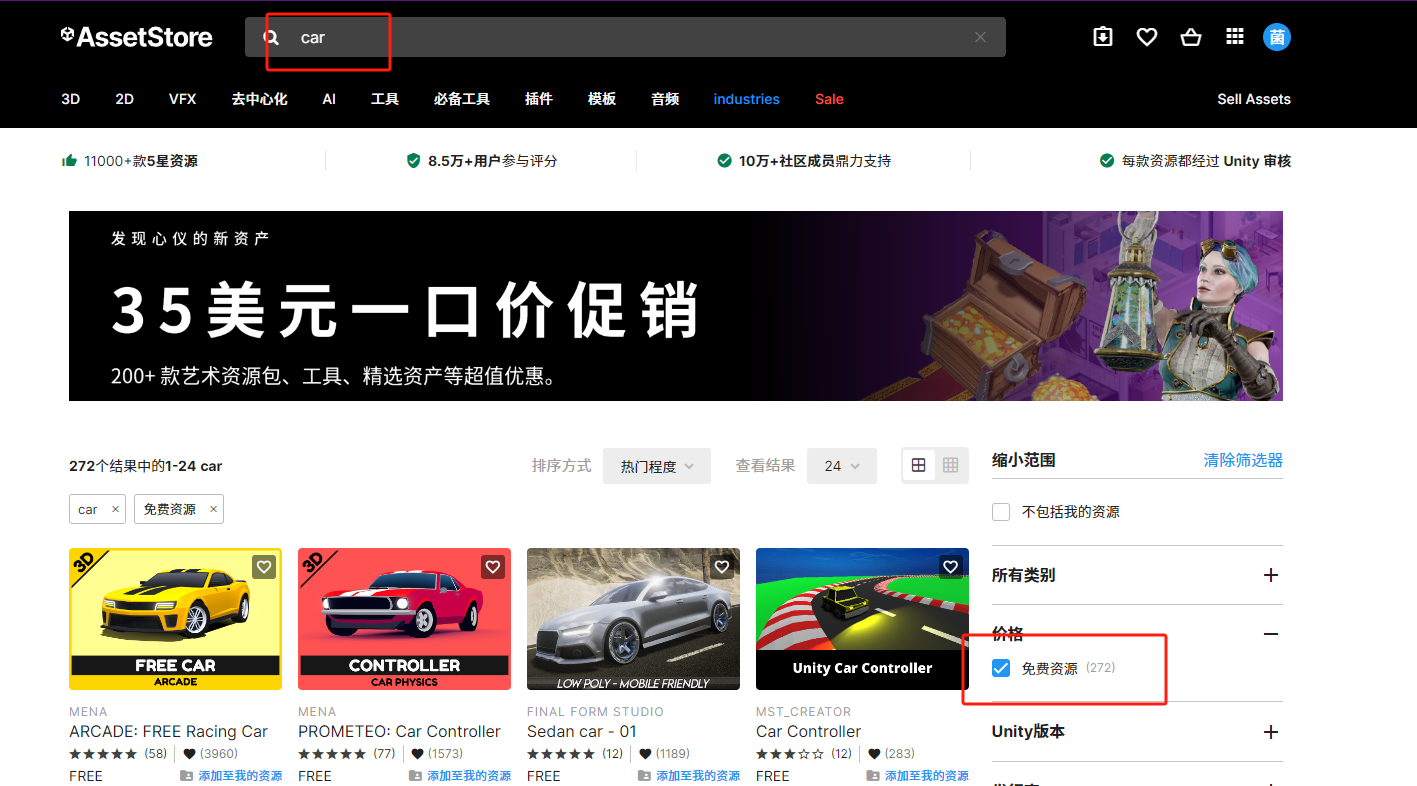The width and height of the screenshot is (1417, 786).
Task: Click the 'Sell Assets' link
Action: coord(1254,99)
